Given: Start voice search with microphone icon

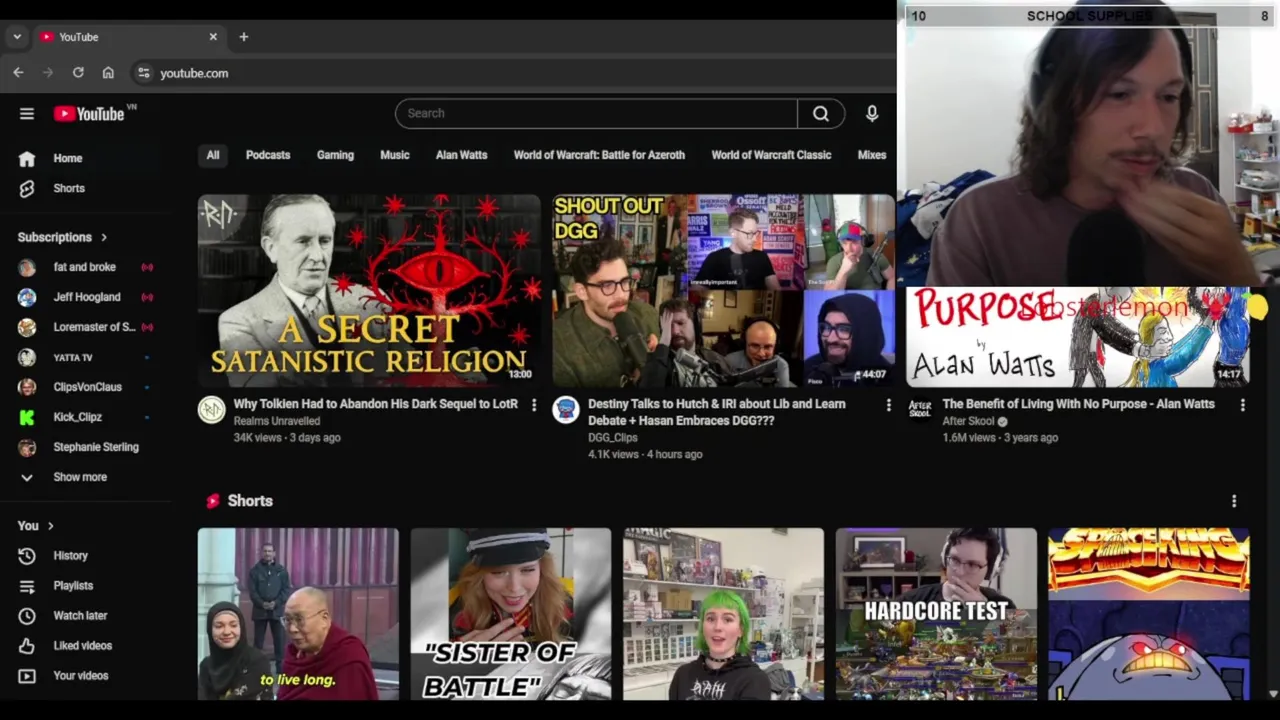Looking at the screenshot, I should click(872, 114).
